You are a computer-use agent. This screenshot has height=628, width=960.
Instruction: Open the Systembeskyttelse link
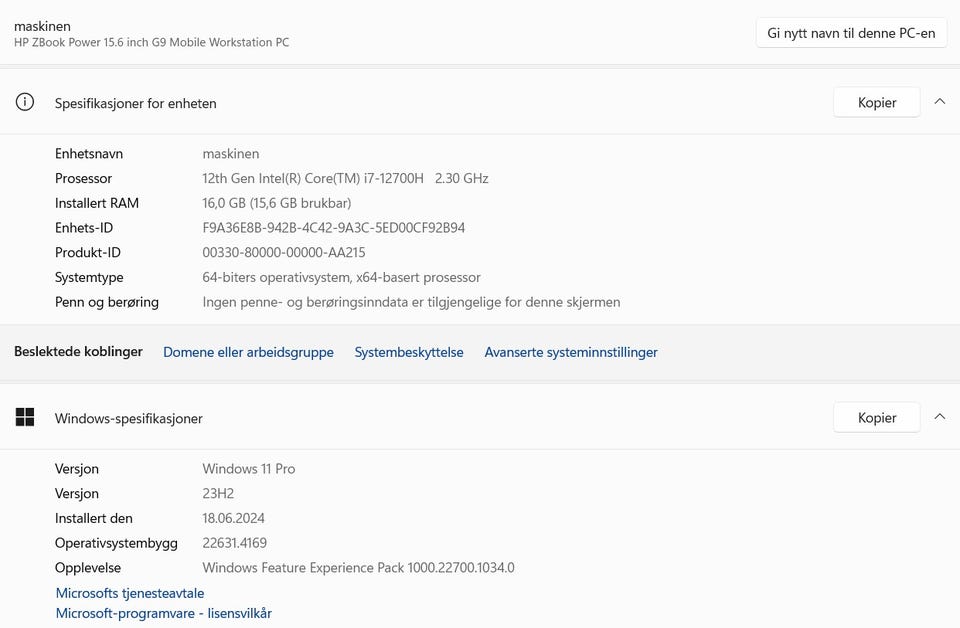pos(409,352)
